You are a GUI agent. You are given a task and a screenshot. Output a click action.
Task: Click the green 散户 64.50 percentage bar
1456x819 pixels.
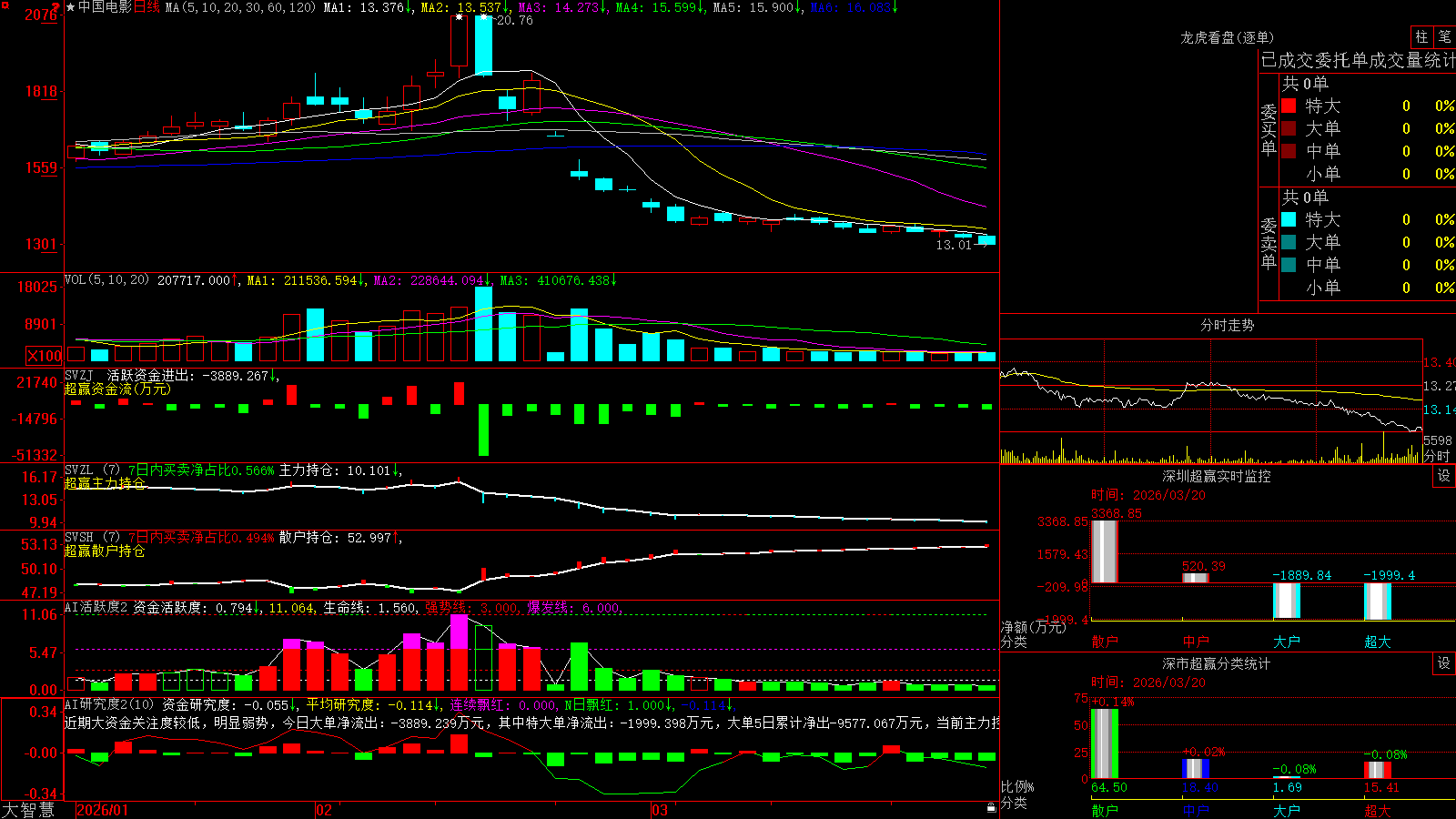tap(1104, 744)
